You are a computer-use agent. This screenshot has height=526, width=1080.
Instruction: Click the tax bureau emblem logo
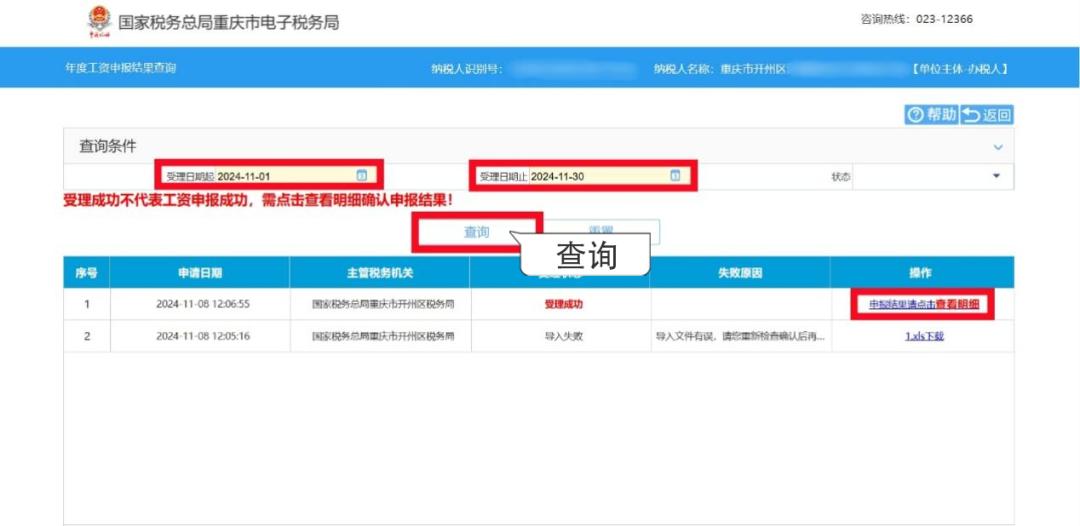98,21
